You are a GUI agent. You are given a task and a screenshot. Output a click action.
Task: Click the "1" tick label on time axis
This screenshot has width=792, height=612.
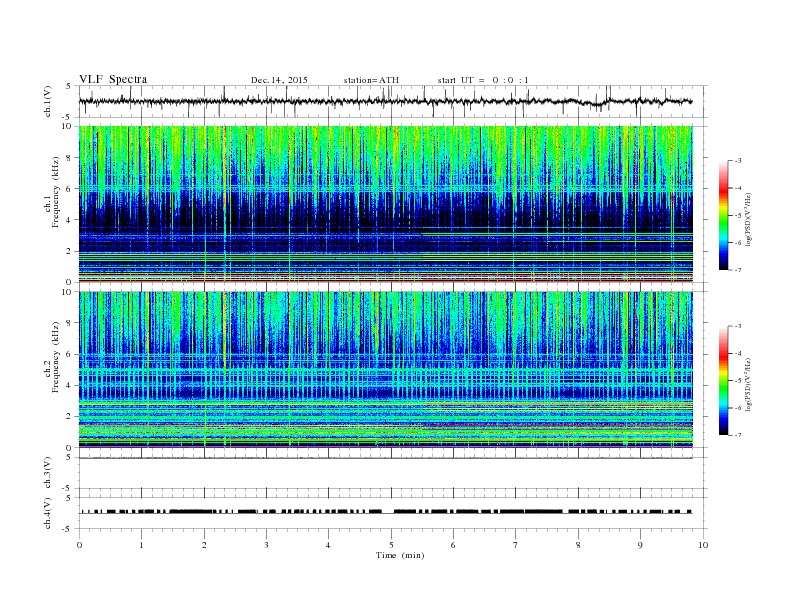tap(141, 545)
